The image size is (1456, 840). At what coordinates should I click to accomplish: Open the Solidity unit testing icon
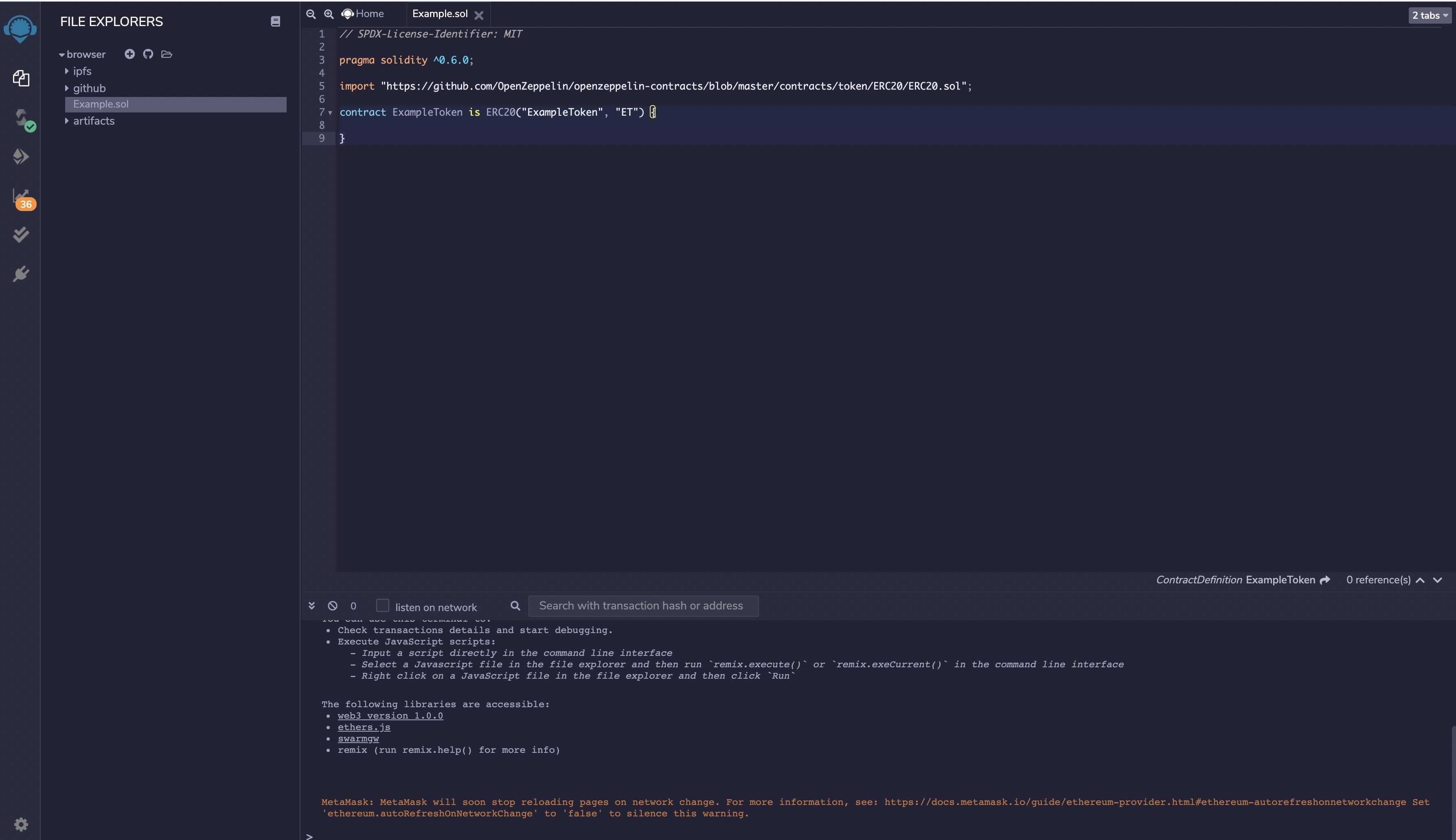pyautogui.click(x=21, y=234)
